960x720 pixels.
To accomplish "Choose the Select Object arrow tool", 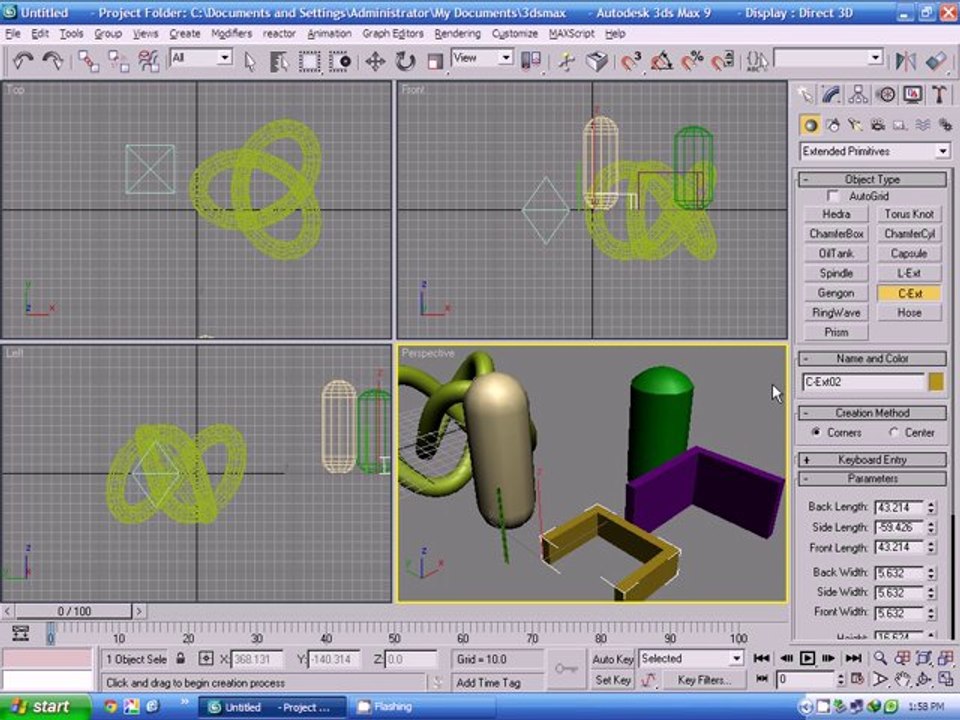I will point(249,61).
